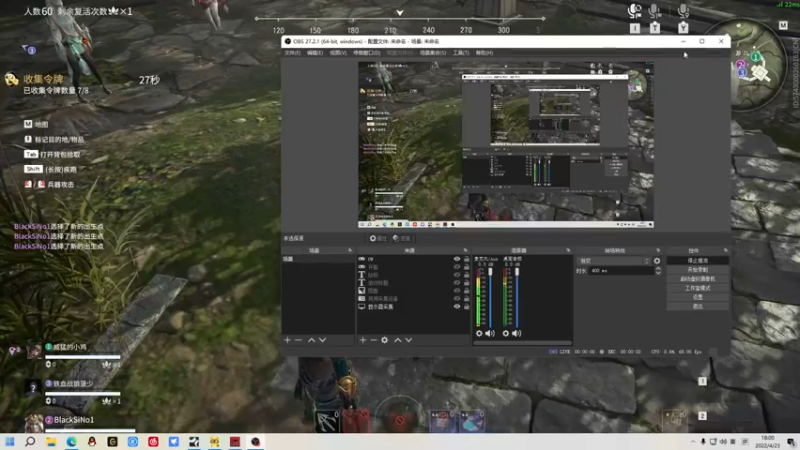Image resolution: width=800 pixels, height=450 pixels.
Task: Pop out the 混音器 dock panel icon
Action: click(x=568, y=251)
